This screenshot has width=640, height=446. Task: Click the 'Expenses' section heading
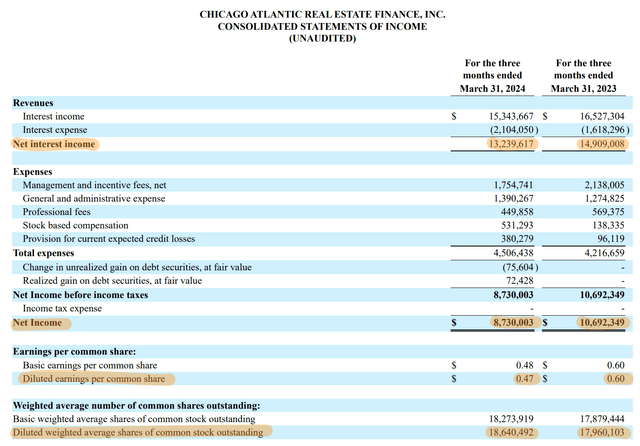point(32,172)
